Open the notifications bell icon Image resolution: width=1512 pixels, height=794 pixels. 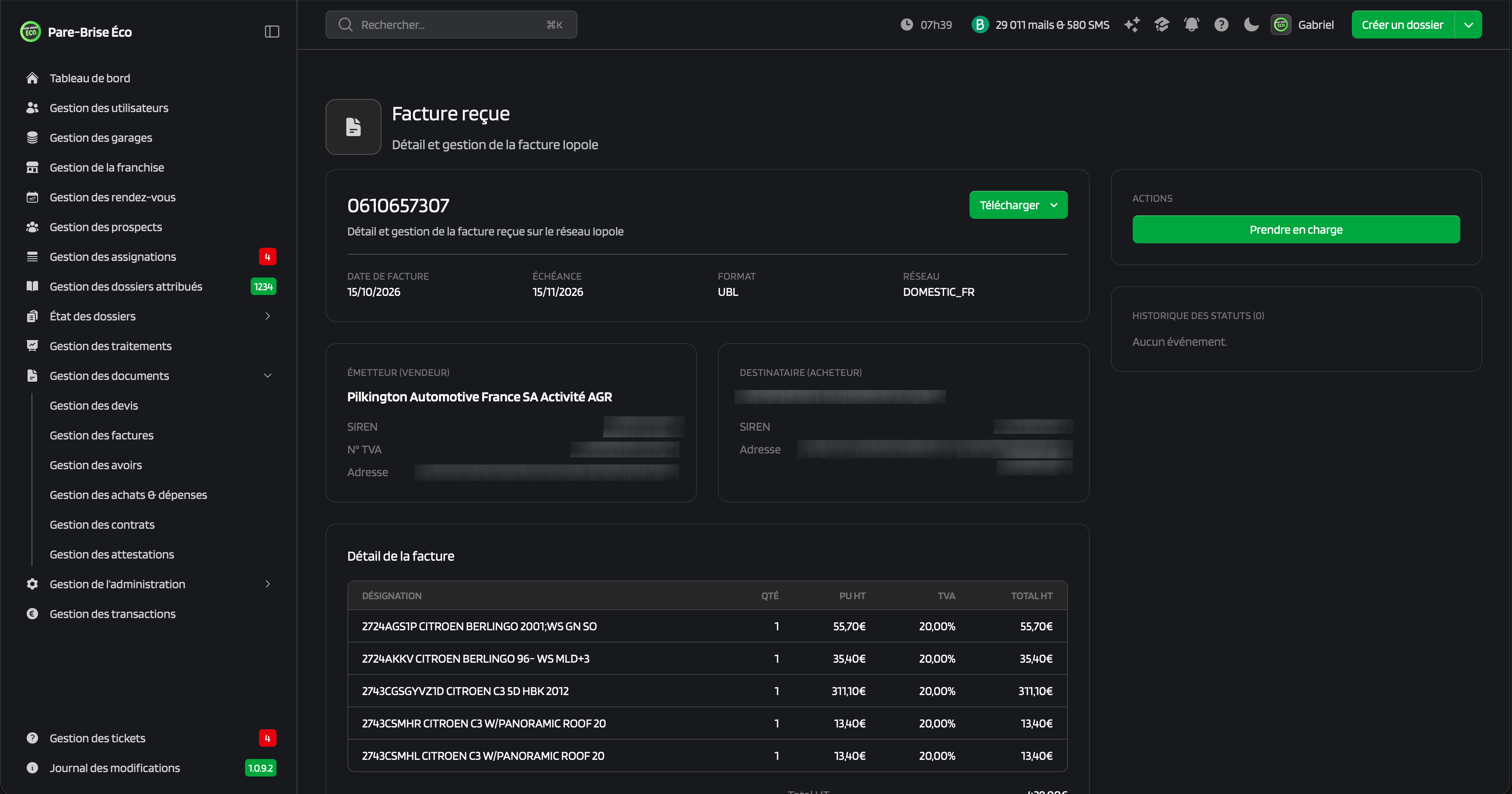(1191, 25)
